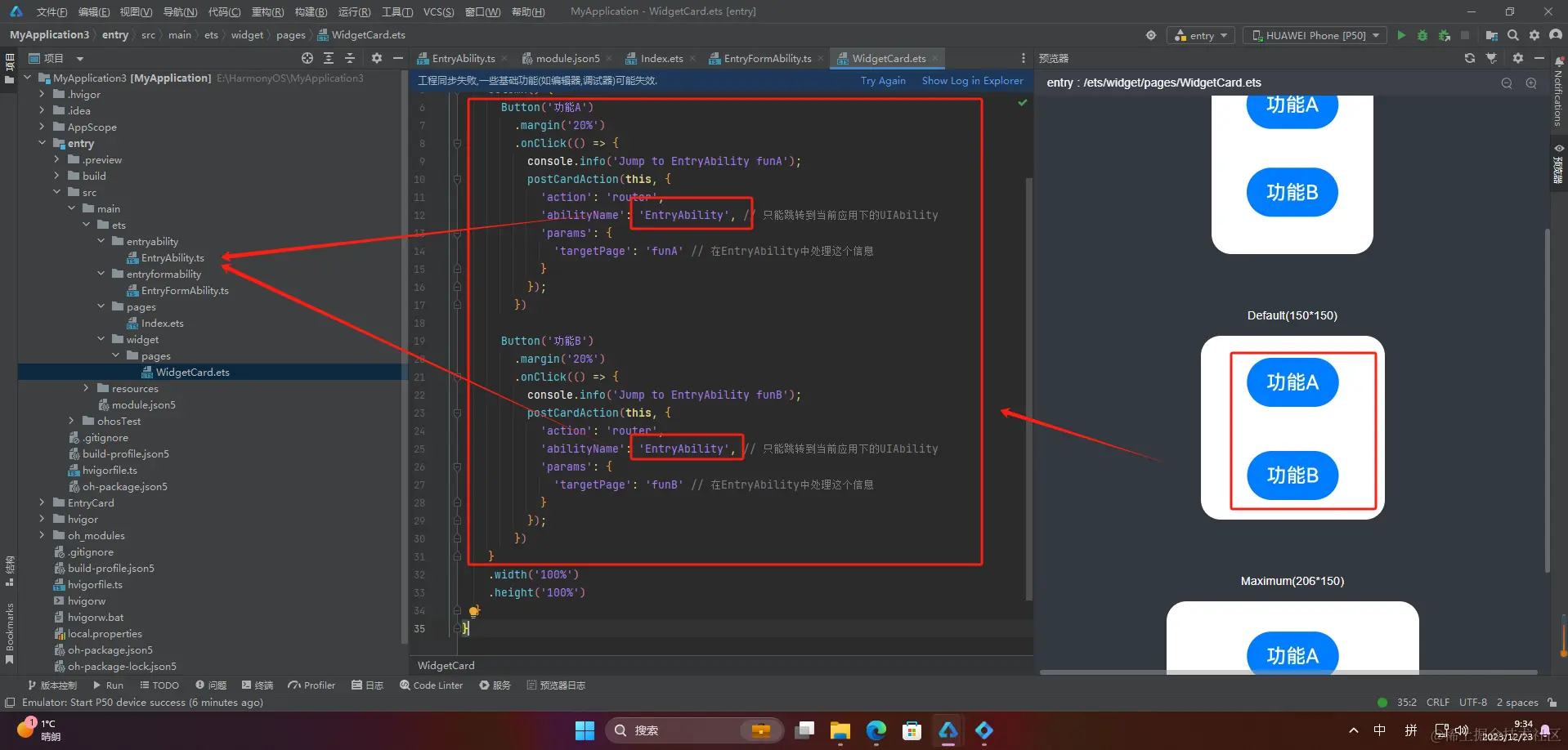Start debugging with the bug icon
The height and width of the screenshot is (750, 1568).
[x=1422, y=35]
